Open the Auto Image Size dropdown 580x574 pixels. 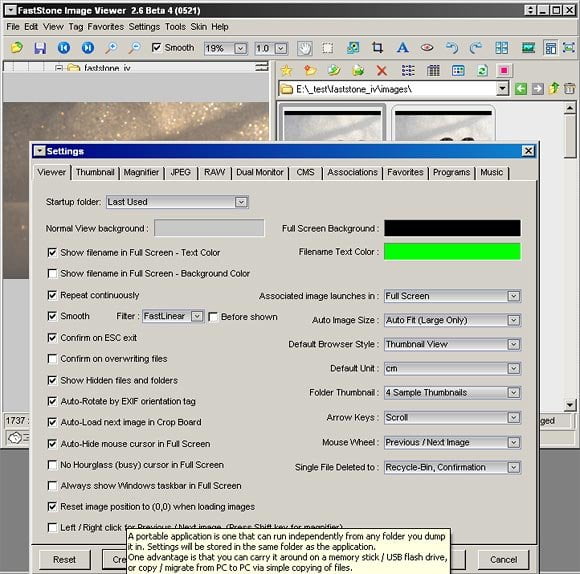click(452, 320)
